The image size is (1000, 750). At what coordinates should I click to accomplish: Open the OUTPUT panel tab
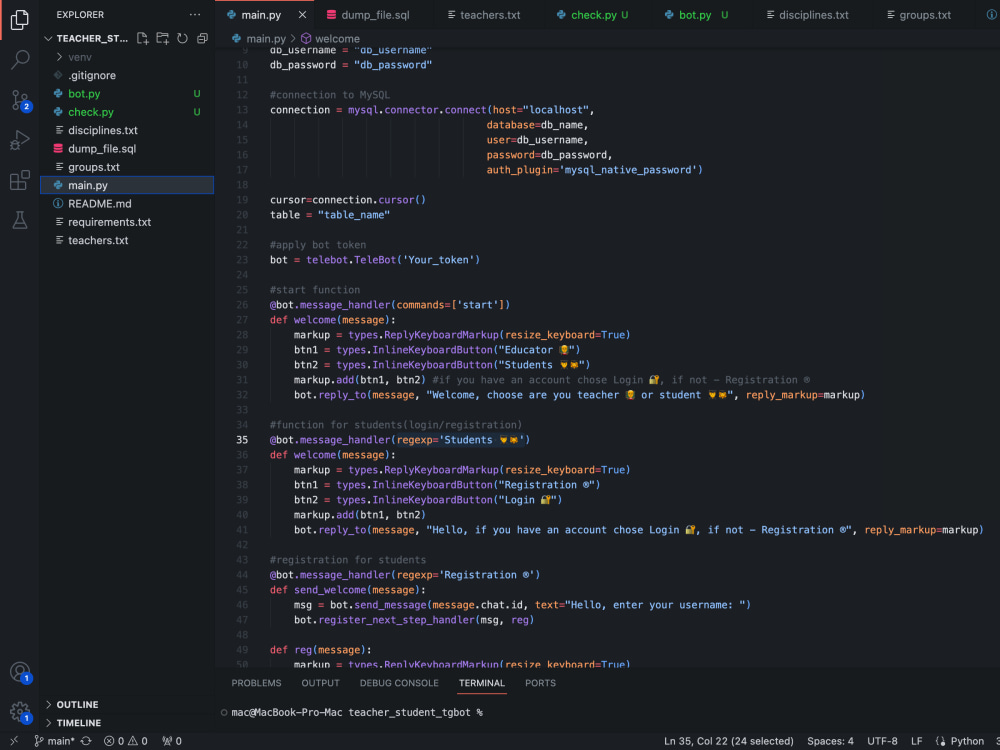[x=320, y=683]
